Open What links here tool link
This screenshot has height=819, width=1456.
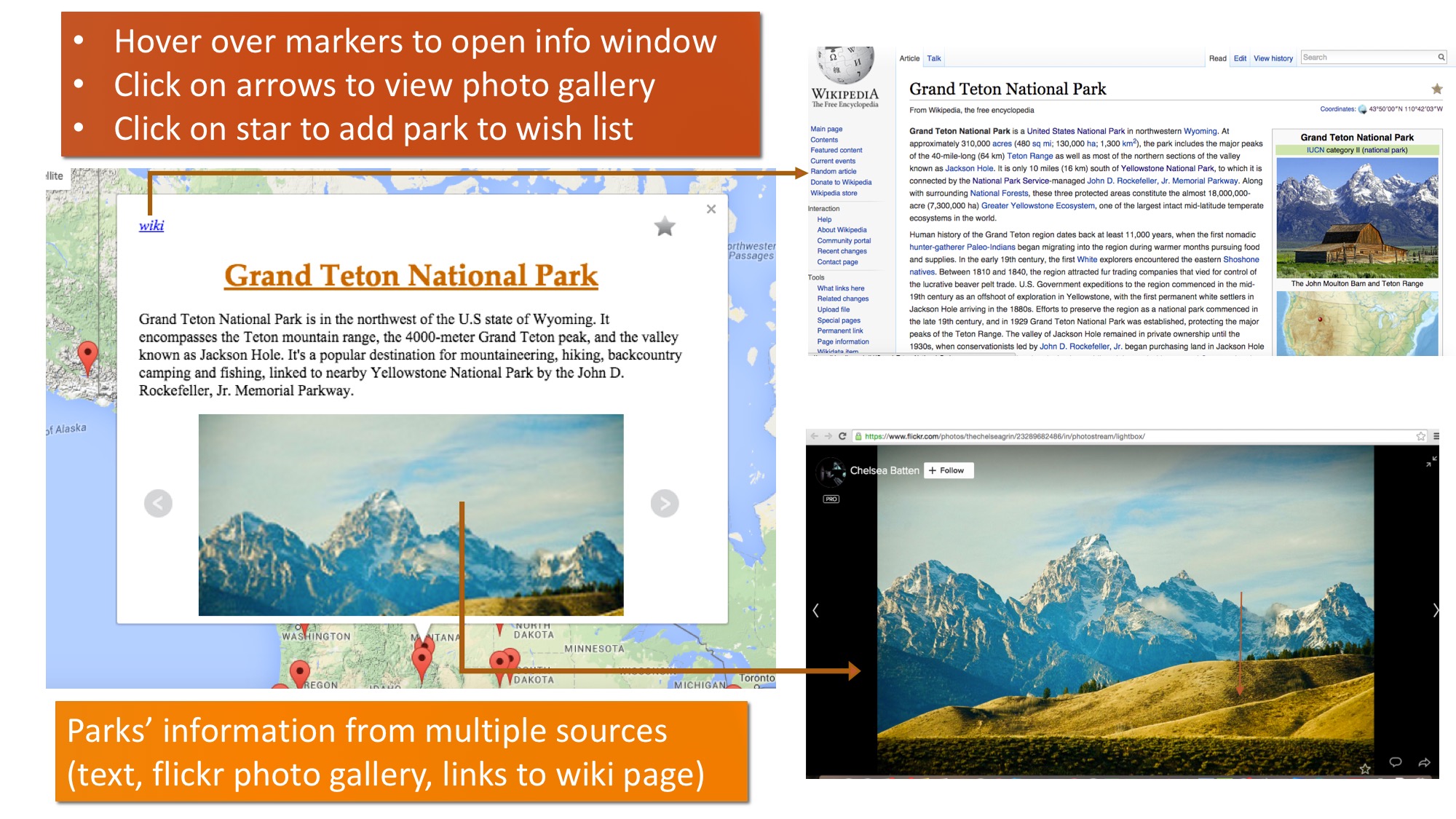coord(841,288)
